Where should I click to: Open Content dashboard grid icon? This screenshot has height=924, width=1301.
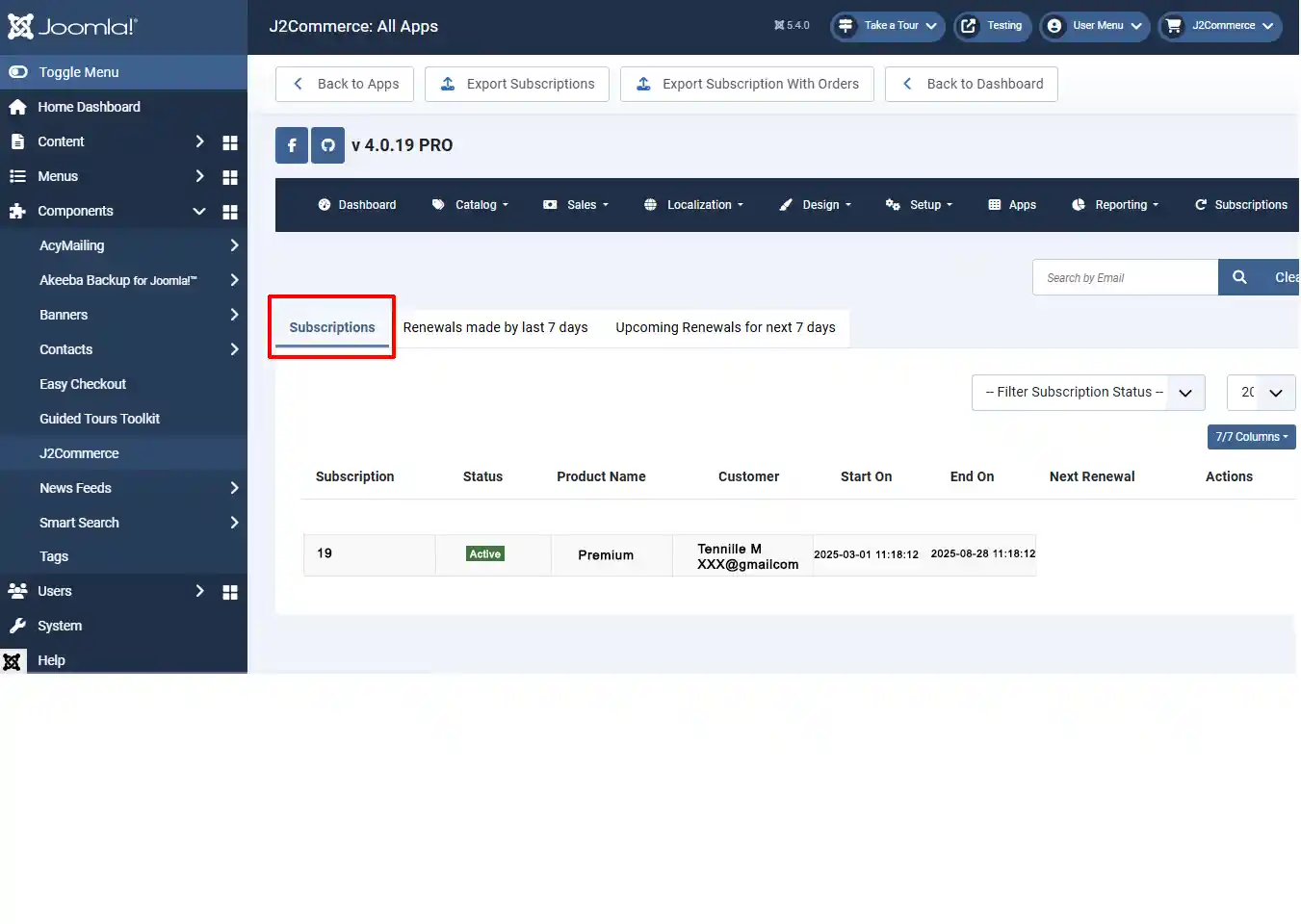pos(230,142)
